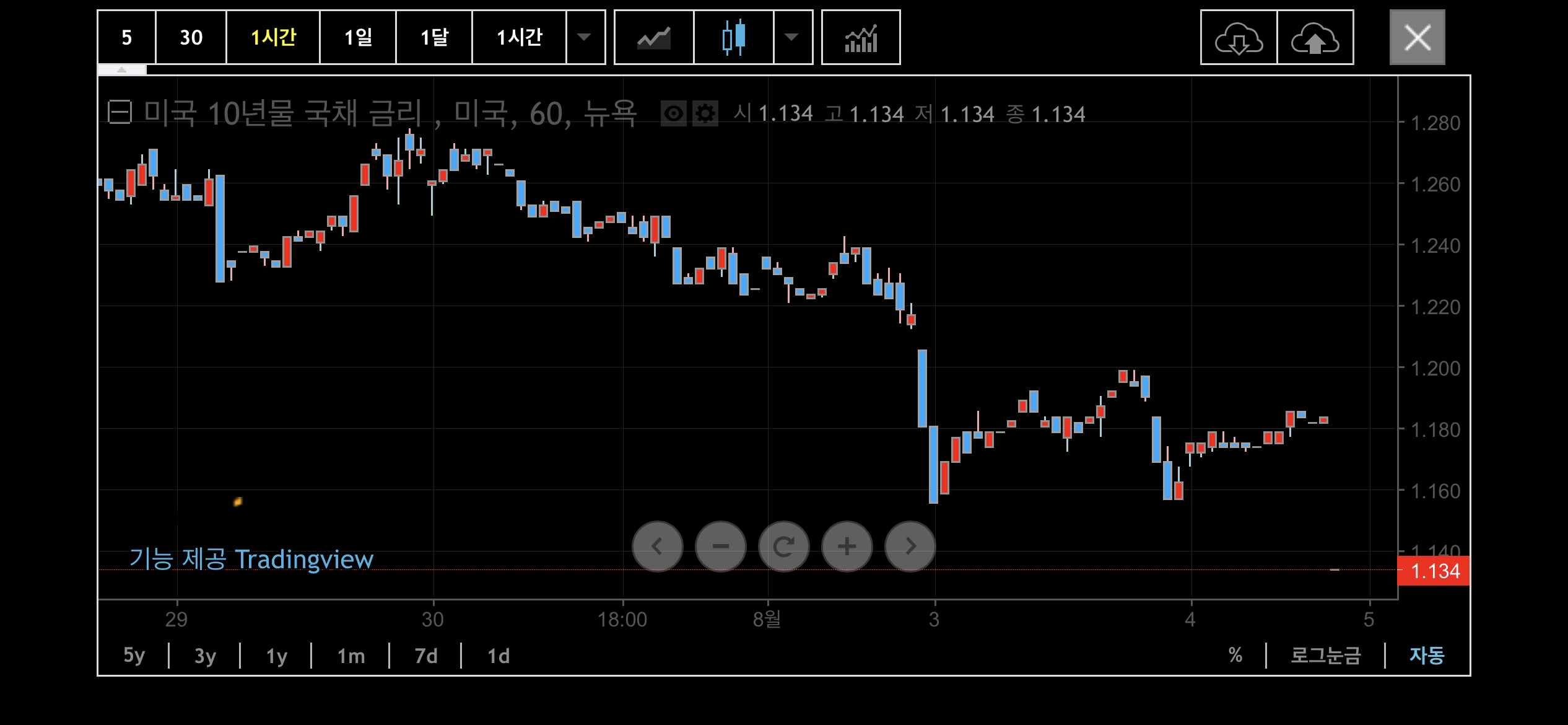Select the 1일 interval tab
This screenshot has height=725, width=1568.
point(358,38)
